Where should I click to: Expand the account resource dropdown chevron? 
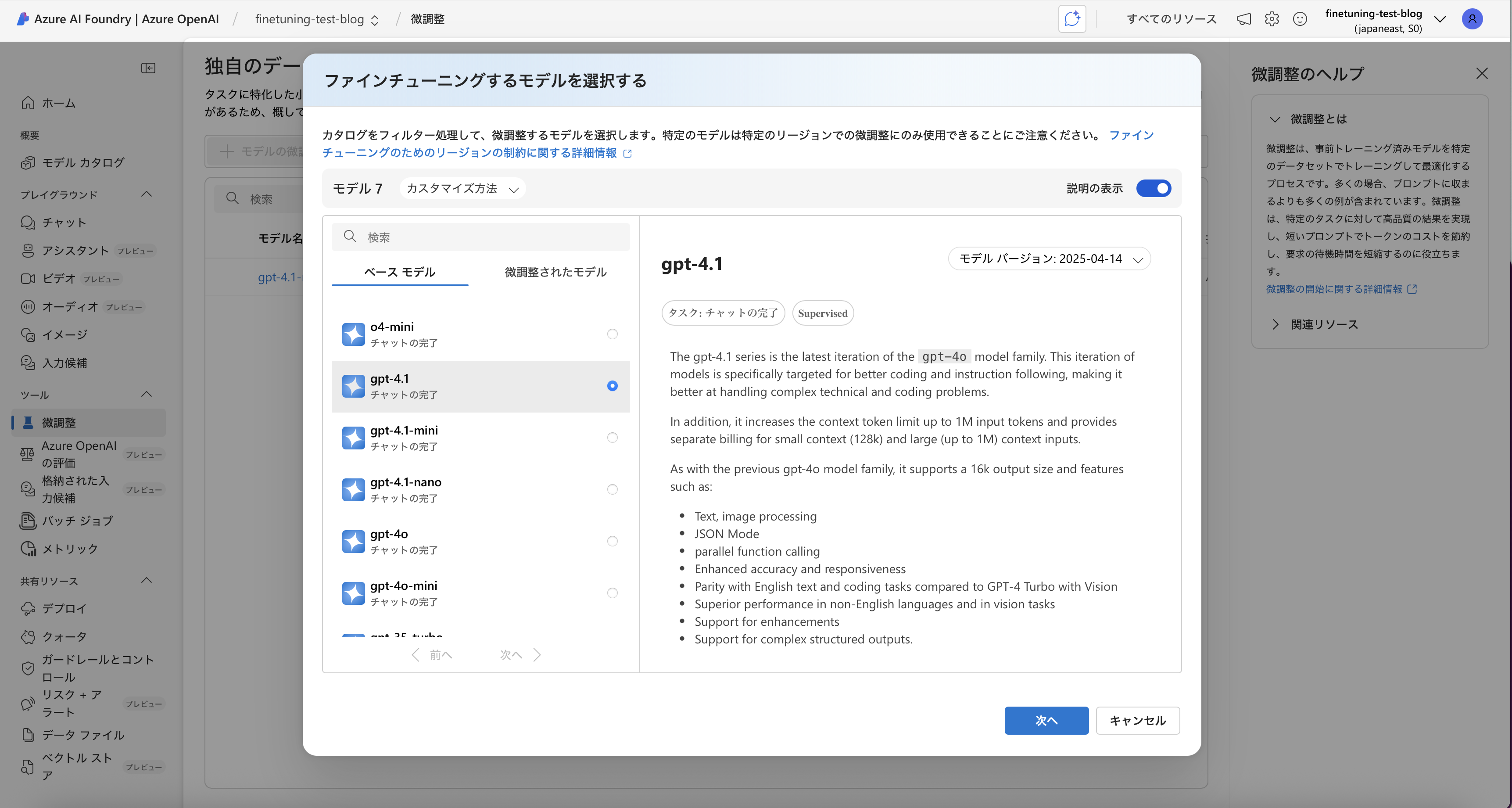coord(1440,19)
